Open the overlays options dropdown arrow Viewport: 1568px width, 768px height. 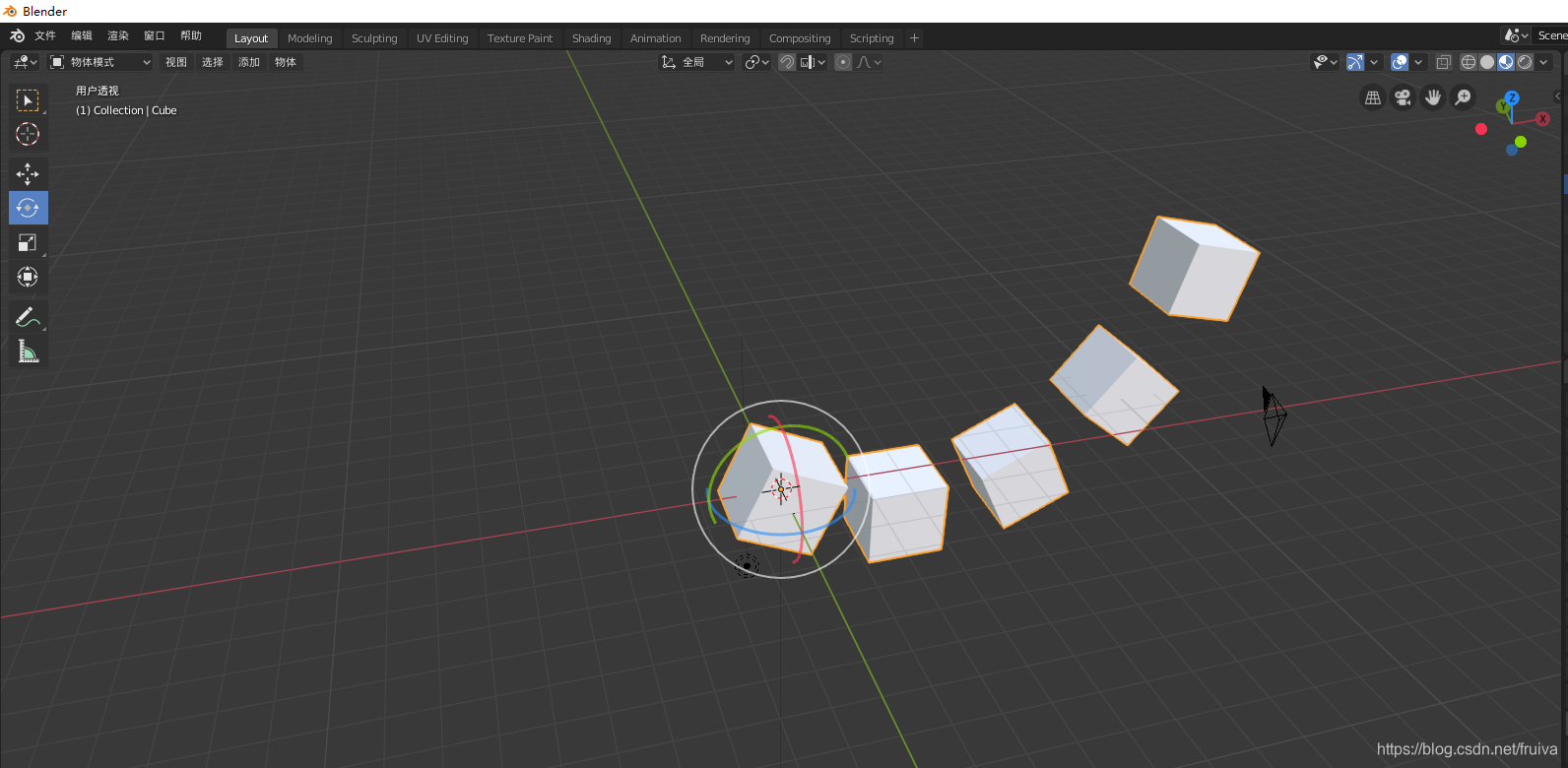[1418, 62]
